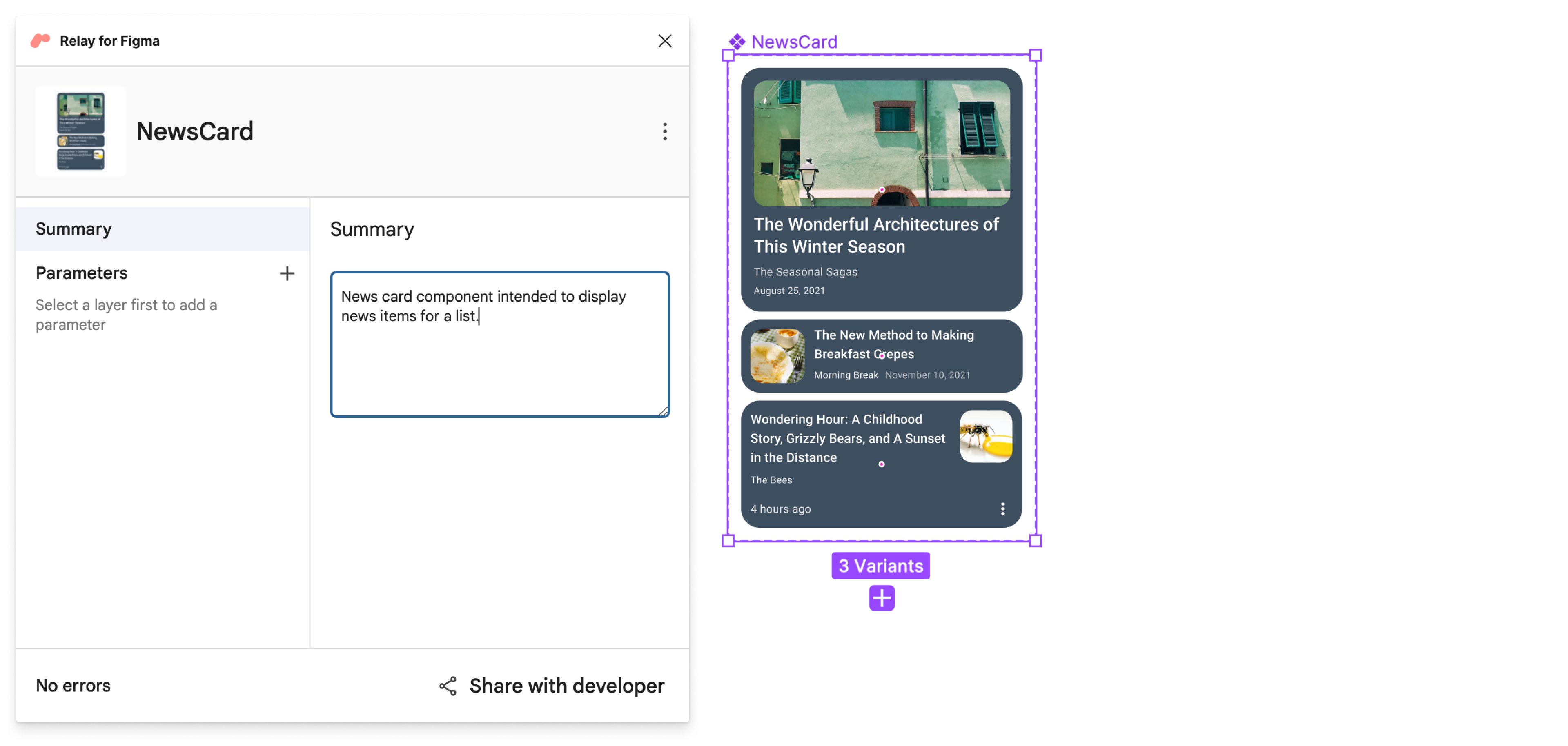Screen dimensions: 1568x746
Task: Open the overflow menu on the Bees card
Action: point(1002,508)
